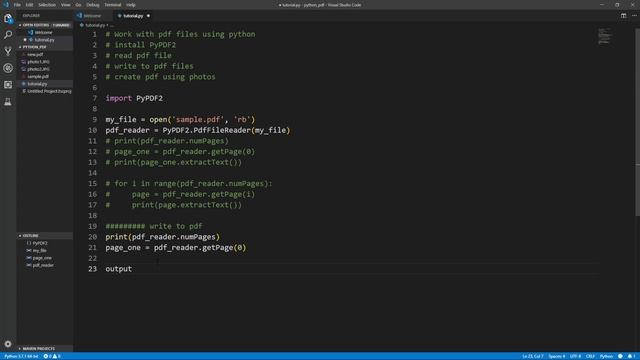Place cursor on 'output' at line 23
The image size is (640, 360).
point(118,269)
